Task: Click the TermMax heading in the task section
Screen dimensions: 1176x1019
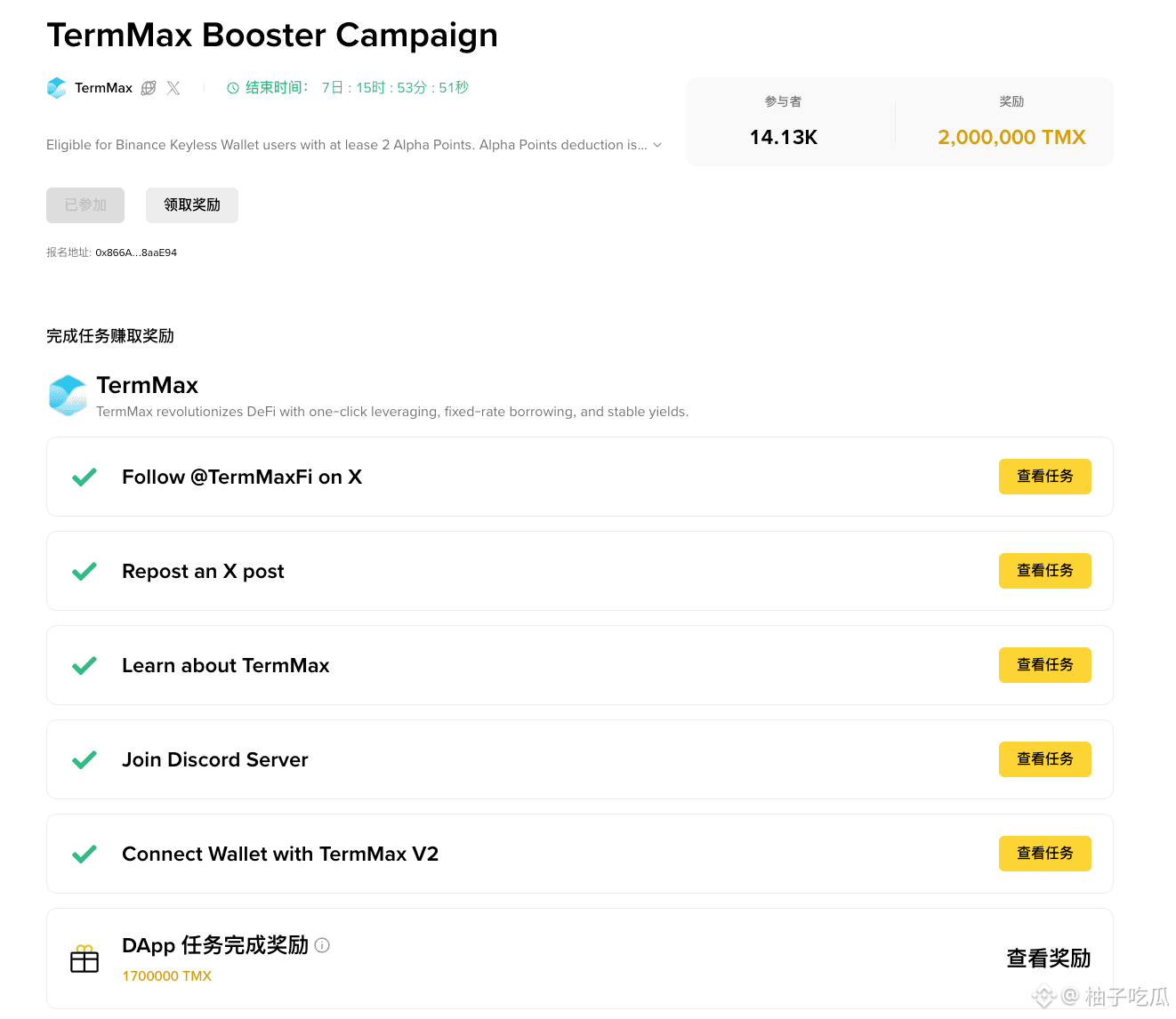Action: [148, 385]
